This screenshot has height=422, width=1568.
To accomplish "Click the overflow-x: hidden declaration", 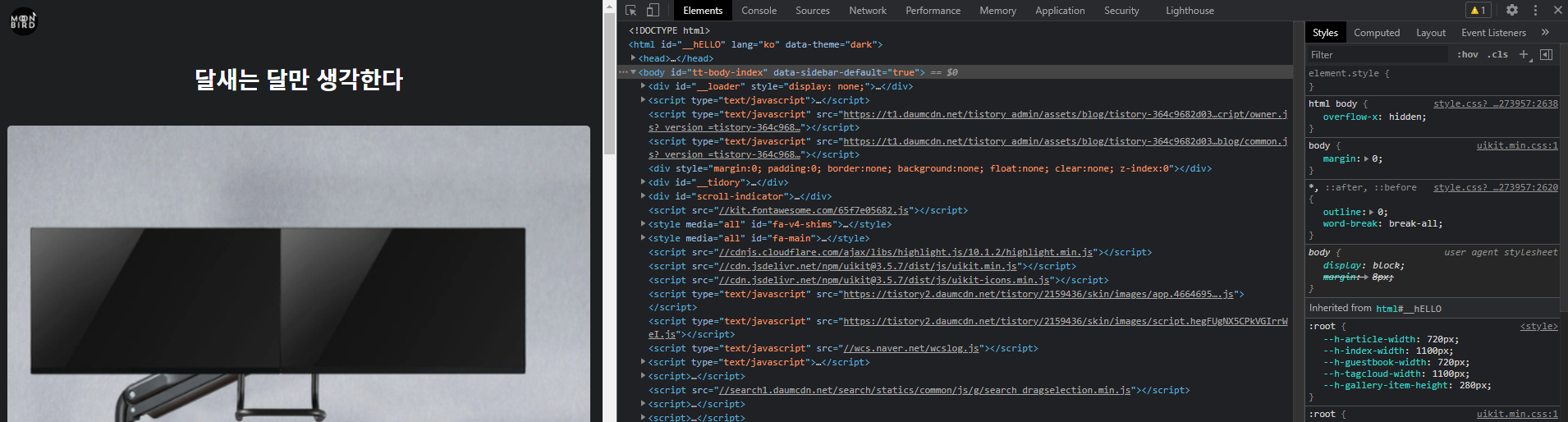I will (x=1374, y=117).
